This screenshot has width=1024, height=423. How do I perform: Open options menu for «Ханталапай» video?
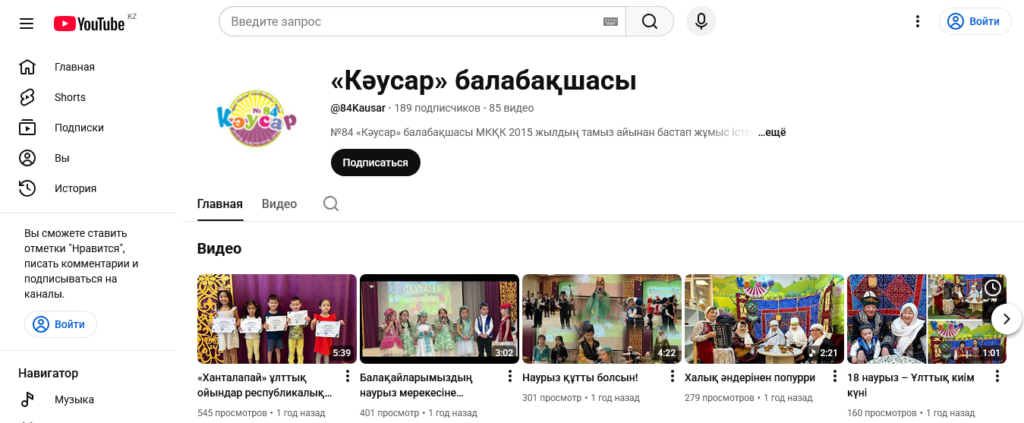coord(347,377)
